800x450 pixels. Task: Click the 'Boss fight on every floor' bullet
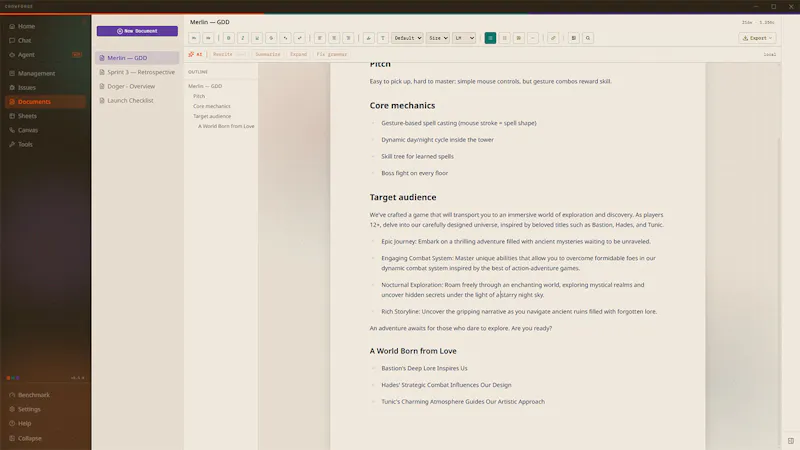(x=414, y=173)
